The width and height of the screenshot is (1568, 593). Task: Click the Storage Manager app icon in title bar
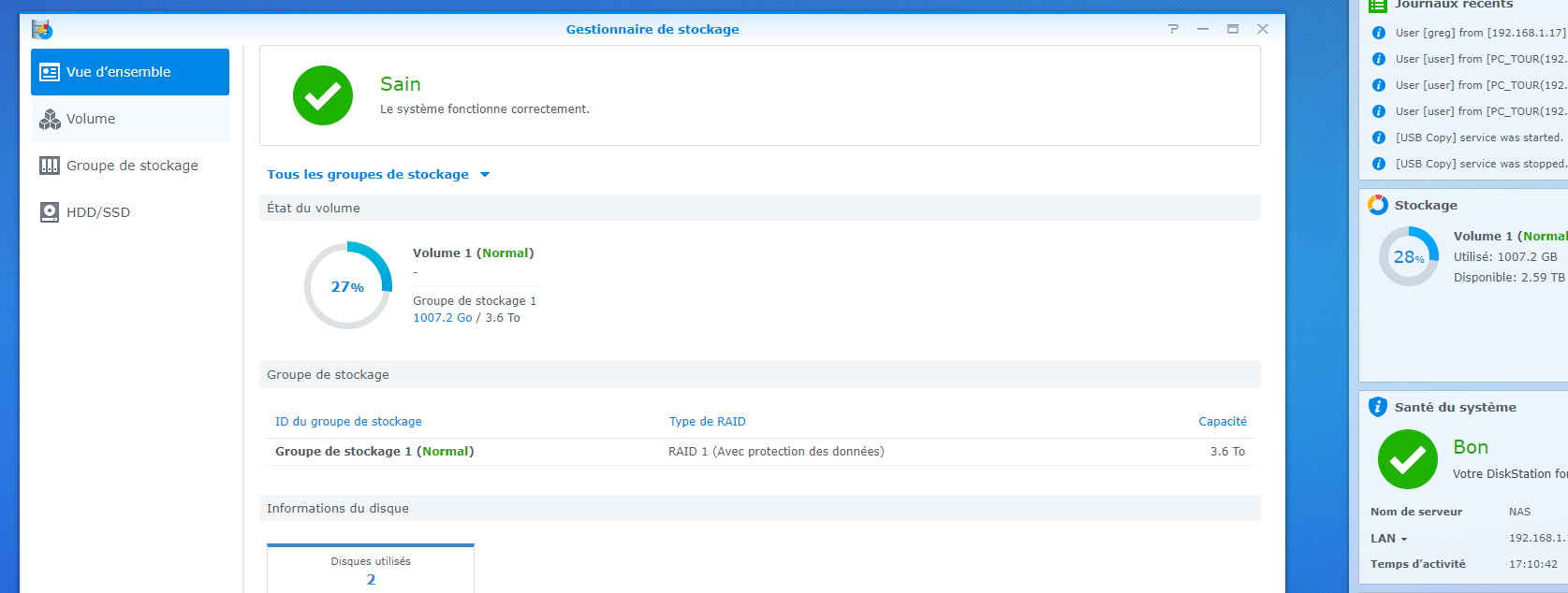(x=42, y=29)
